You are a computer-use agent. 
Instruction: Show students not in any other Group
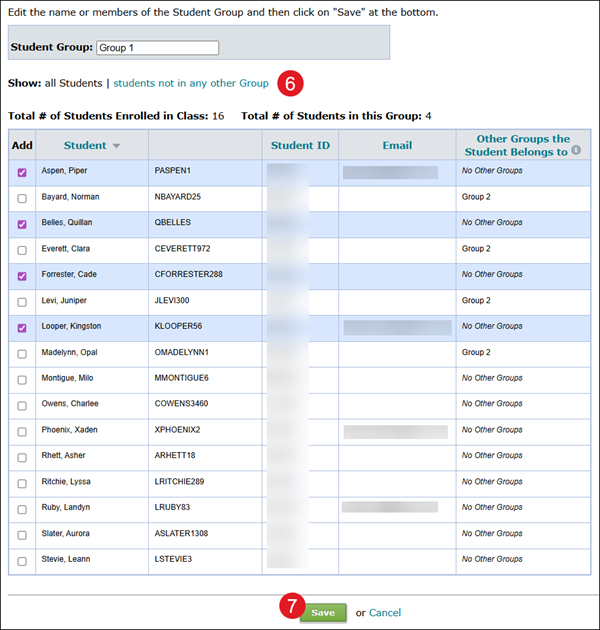(191, 83)
